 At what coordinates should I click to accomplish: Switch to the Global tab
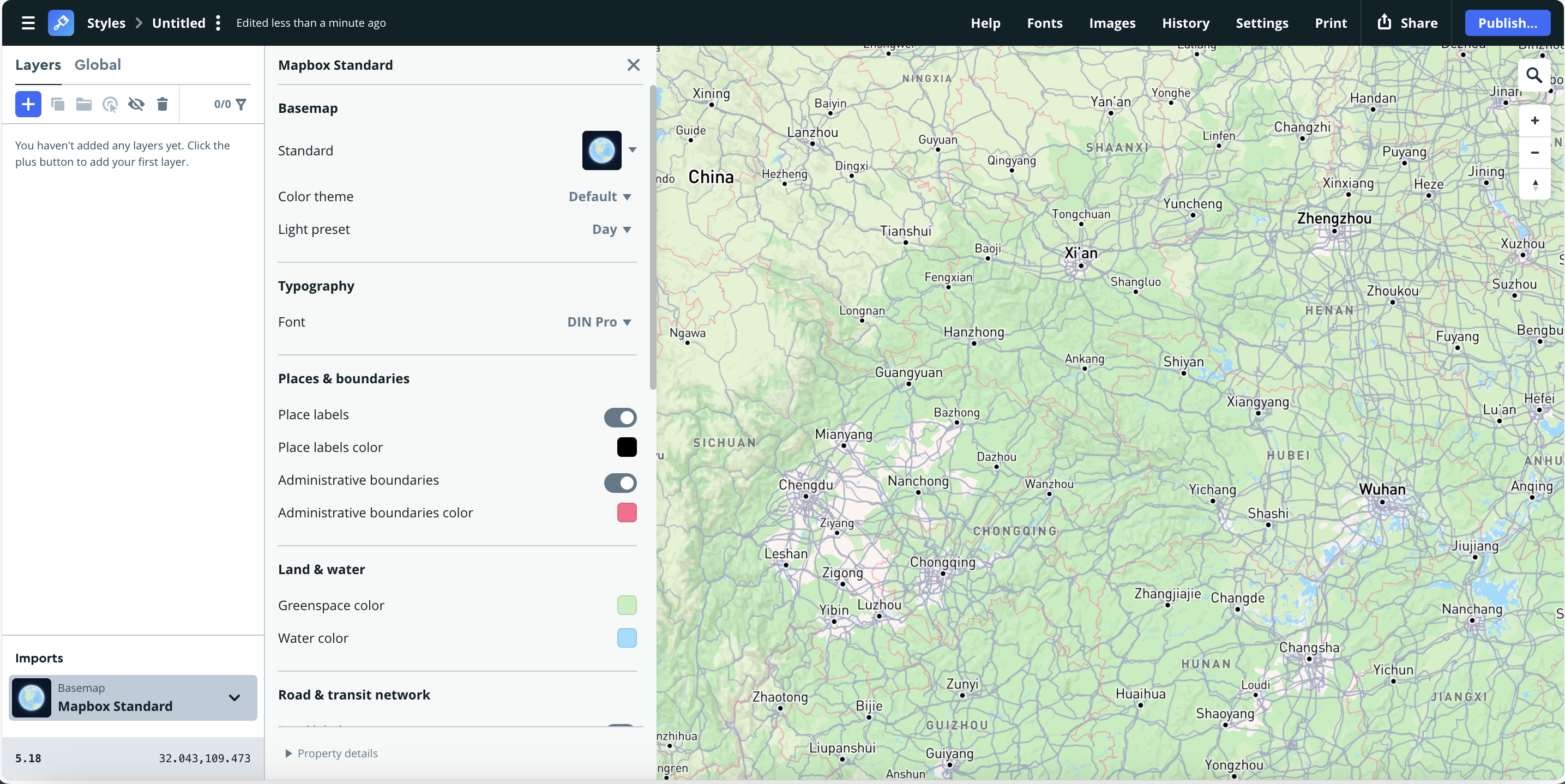(97, 64)
